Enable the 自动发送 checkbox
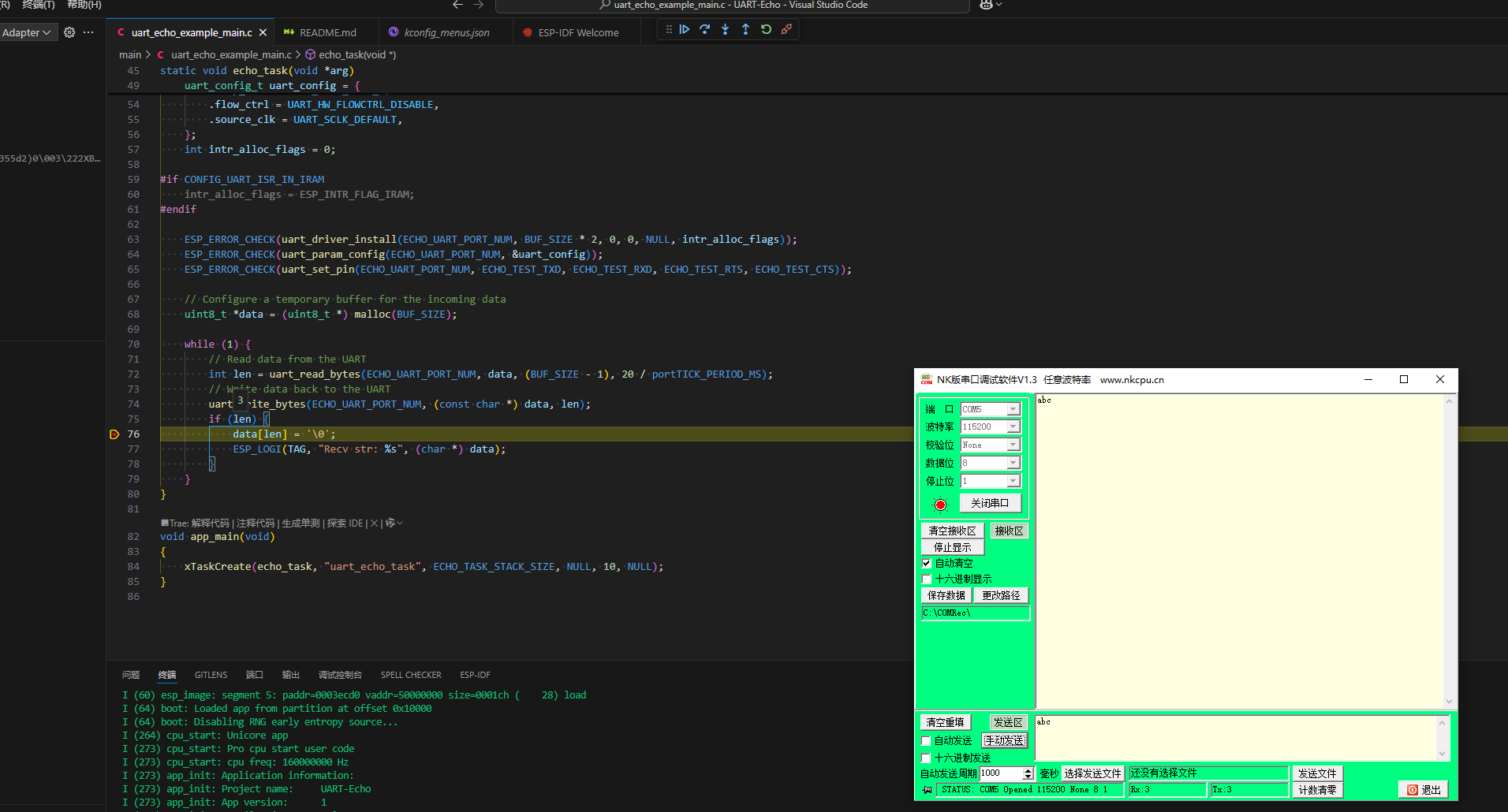Screen dimensions: 1508x812 coord(926,741)
